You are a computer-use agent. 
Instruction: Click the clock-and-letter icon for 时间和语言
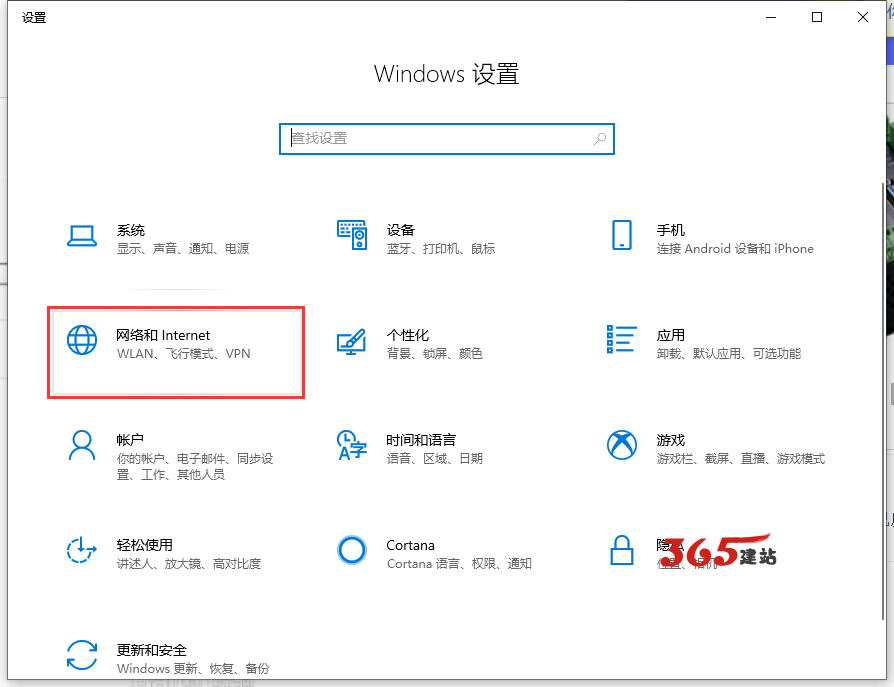[352, 445]
